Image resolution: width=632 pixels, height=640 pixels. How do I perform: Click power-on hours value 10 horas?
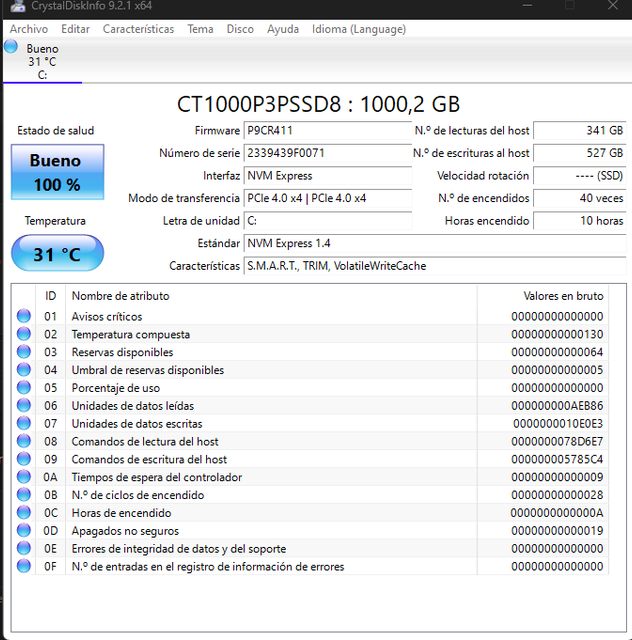coord(580,221)
